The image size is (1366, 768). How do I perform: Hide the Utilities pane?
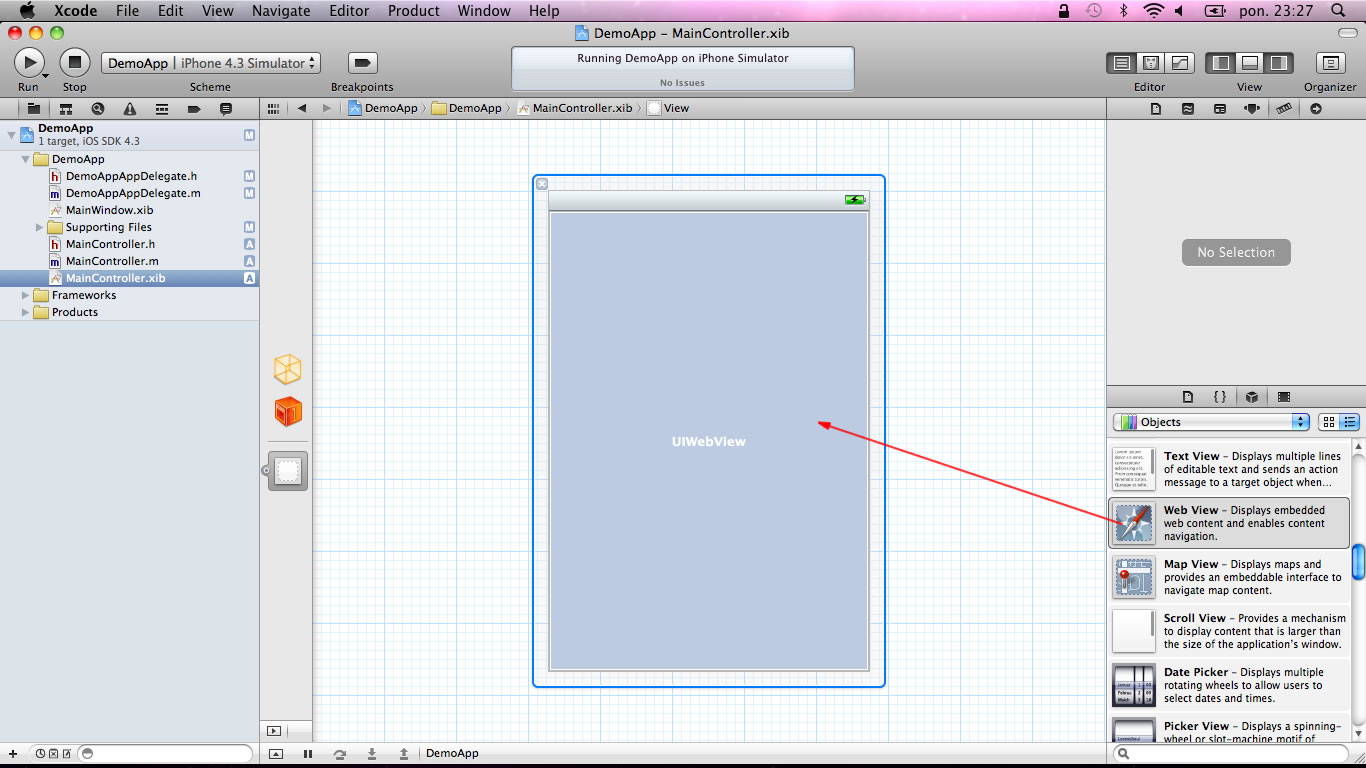click(1278, 63)
